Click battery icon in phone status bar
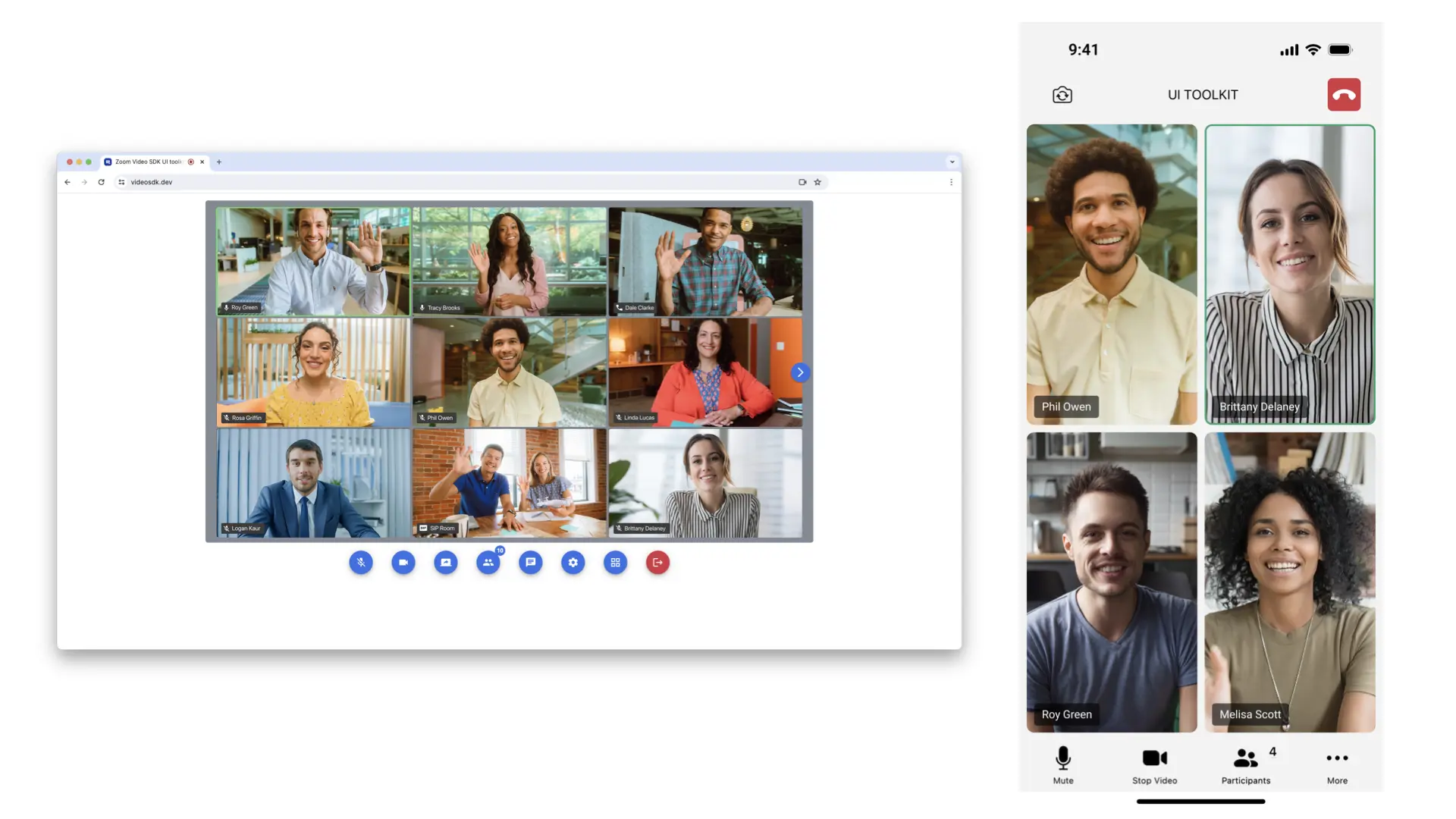The width and height of the screenshot is (1456, 819). tap(1341, 49)
